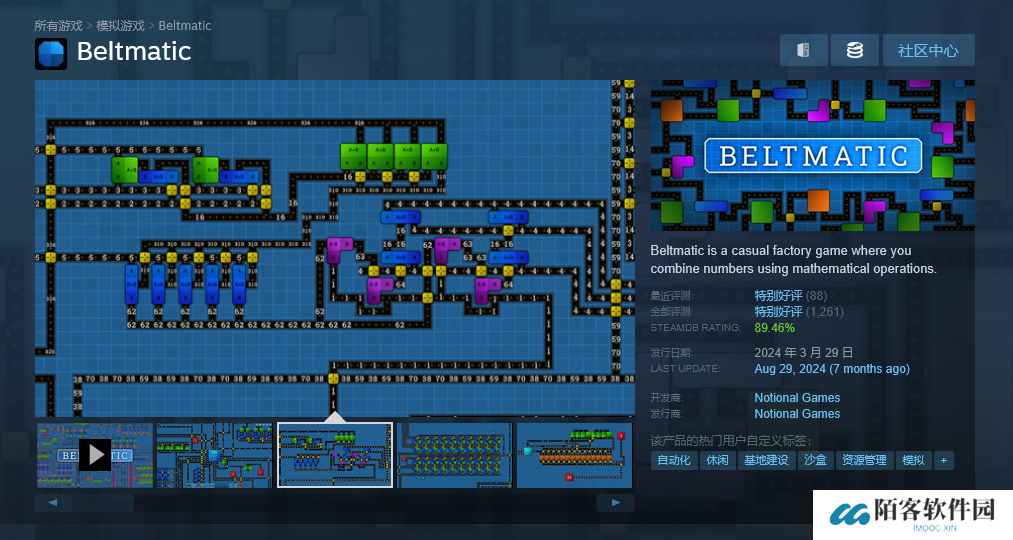Select the 休闲 tag

(717, 461)
